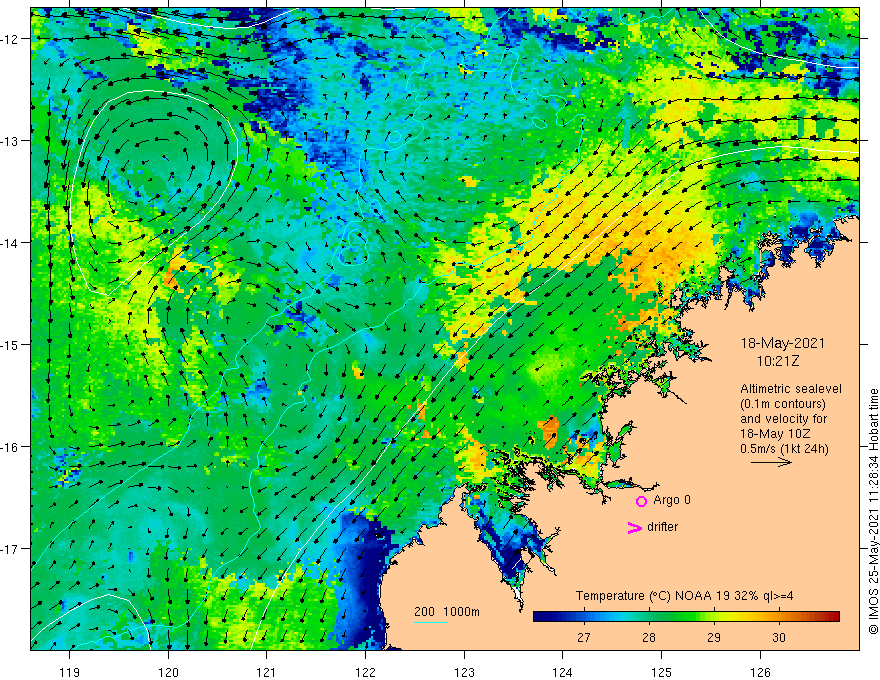The image size is (880, 680).
Task: Click the '200 1000m' depth label
Action: click(x=447, y=612)
